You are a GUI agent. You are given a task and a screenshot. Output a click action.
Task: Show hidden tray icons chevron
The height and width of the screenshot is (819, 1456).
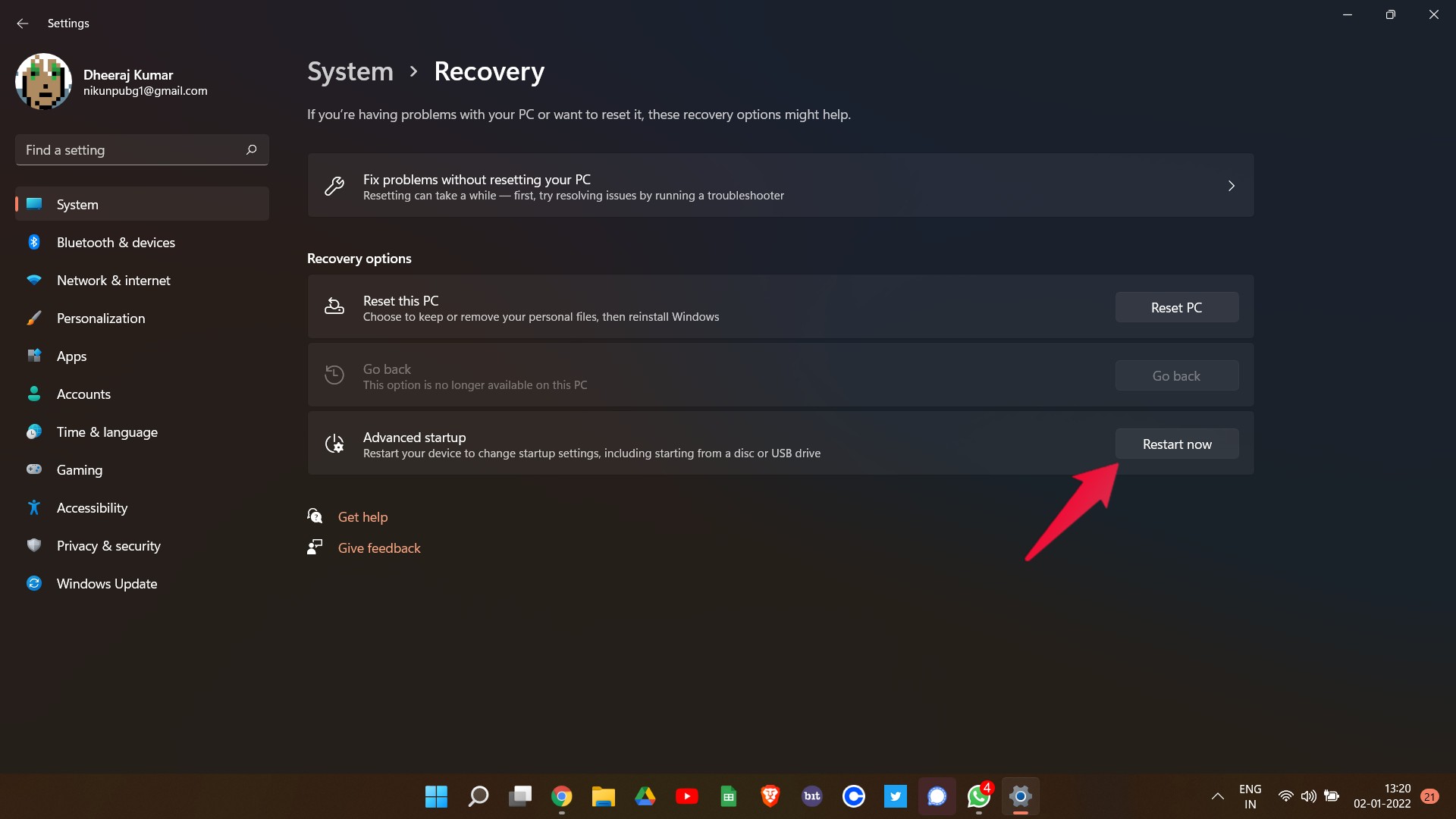point(1217,796)
